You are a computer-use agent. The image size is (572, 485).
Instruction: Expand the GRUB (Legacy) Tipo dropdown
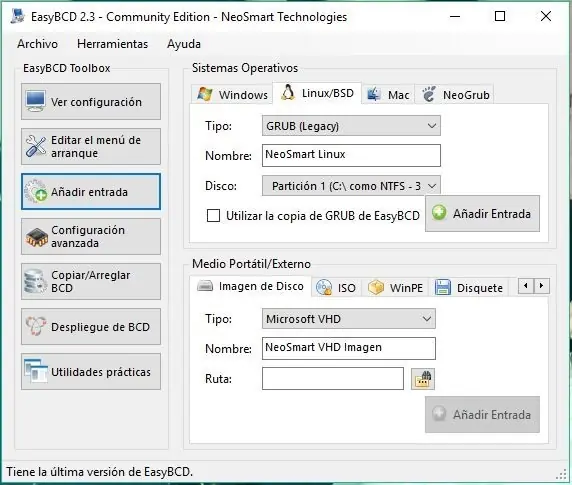tap(351, 126)
